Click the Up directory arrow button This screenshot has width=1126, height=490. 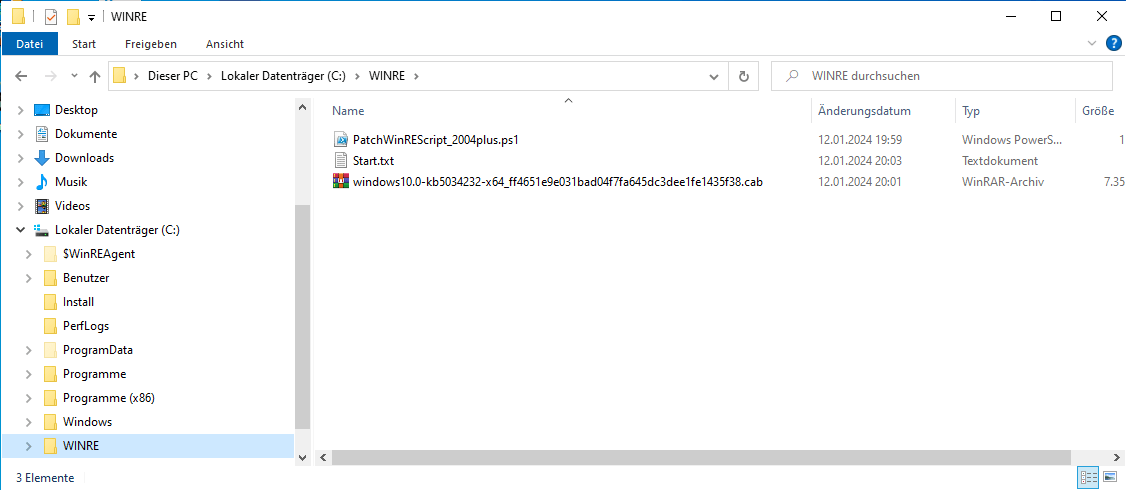click(x=95, y=76)
